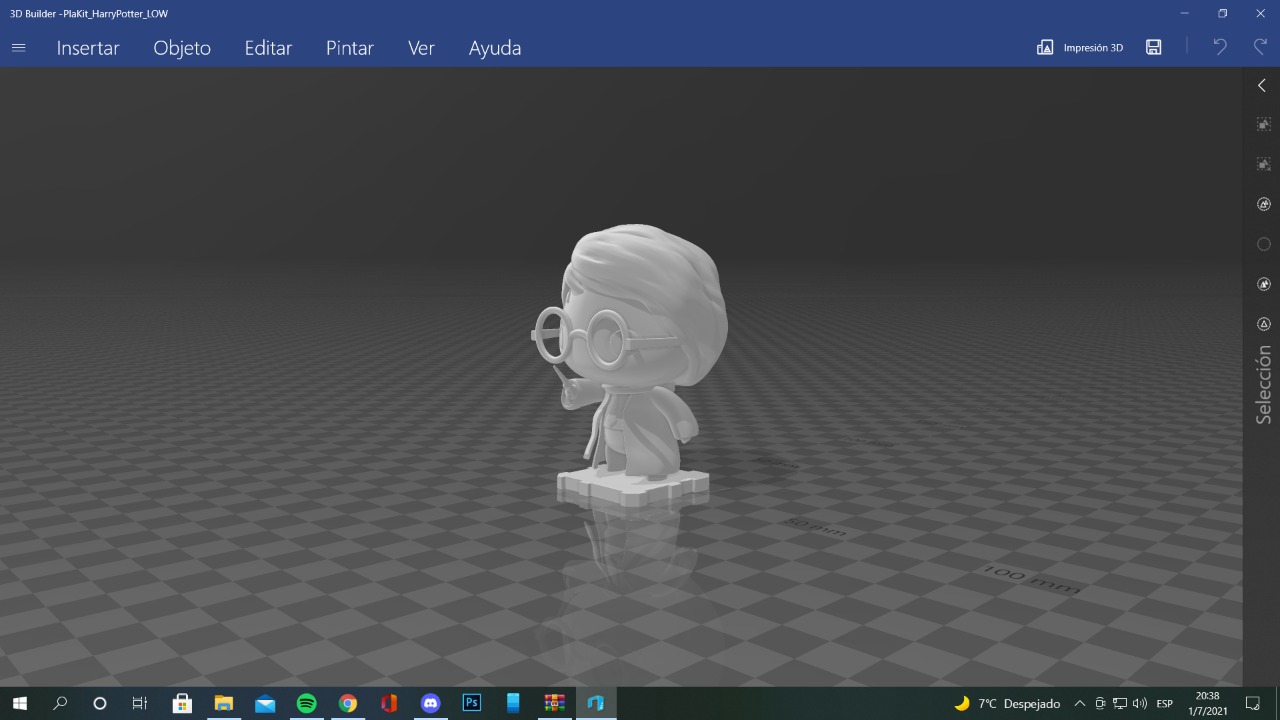Click the second selection-square icon in Selección panel

coord(1264,164)
